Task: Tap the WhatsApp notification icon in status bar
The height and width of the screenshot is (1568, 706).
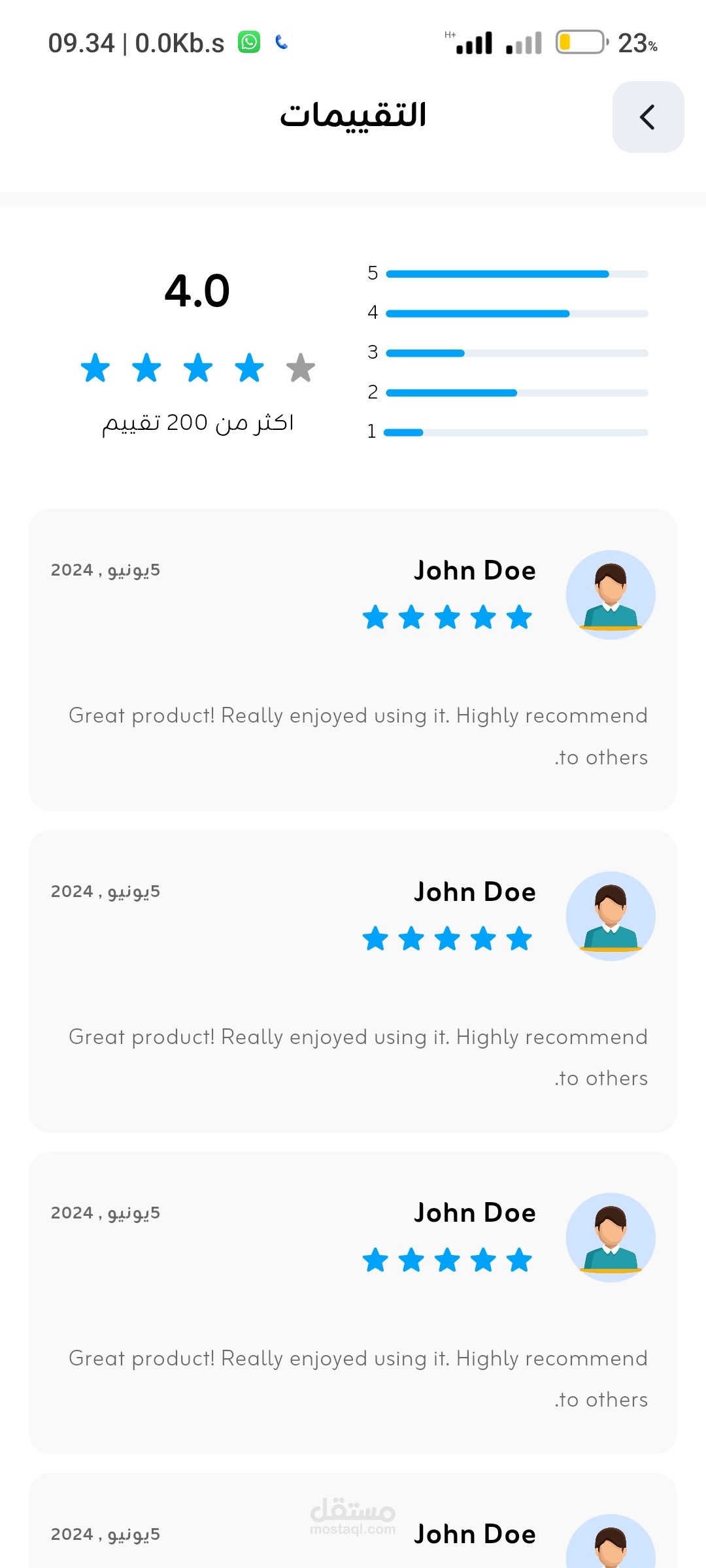Action: click(249, 42)
